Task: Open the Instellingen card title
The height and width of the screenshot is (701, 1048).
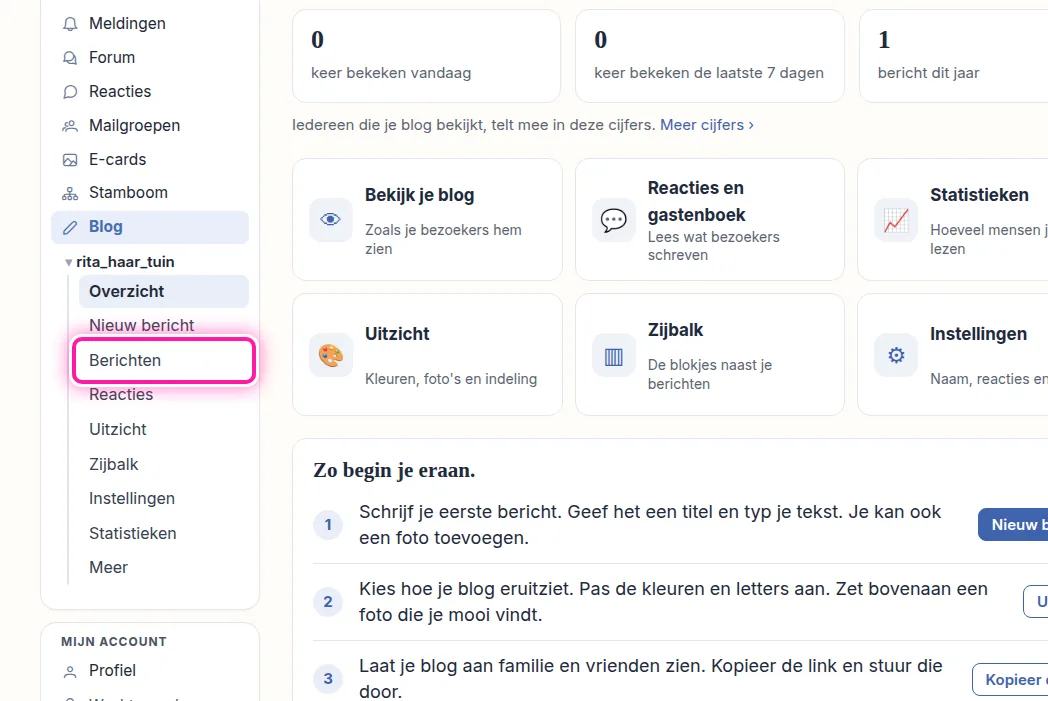Action: click(978, 333)
